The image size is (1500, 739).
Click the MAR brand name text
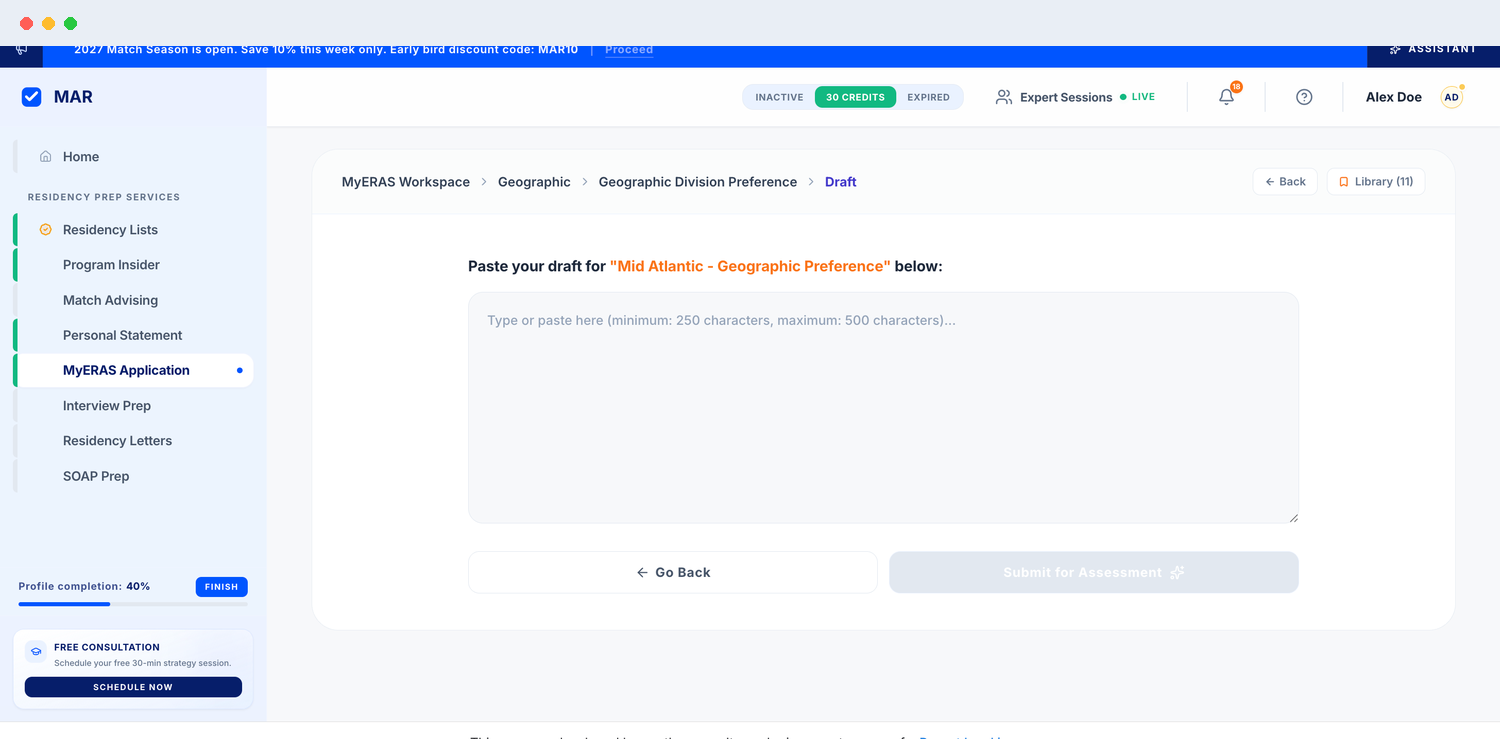[x=73, y=97]
